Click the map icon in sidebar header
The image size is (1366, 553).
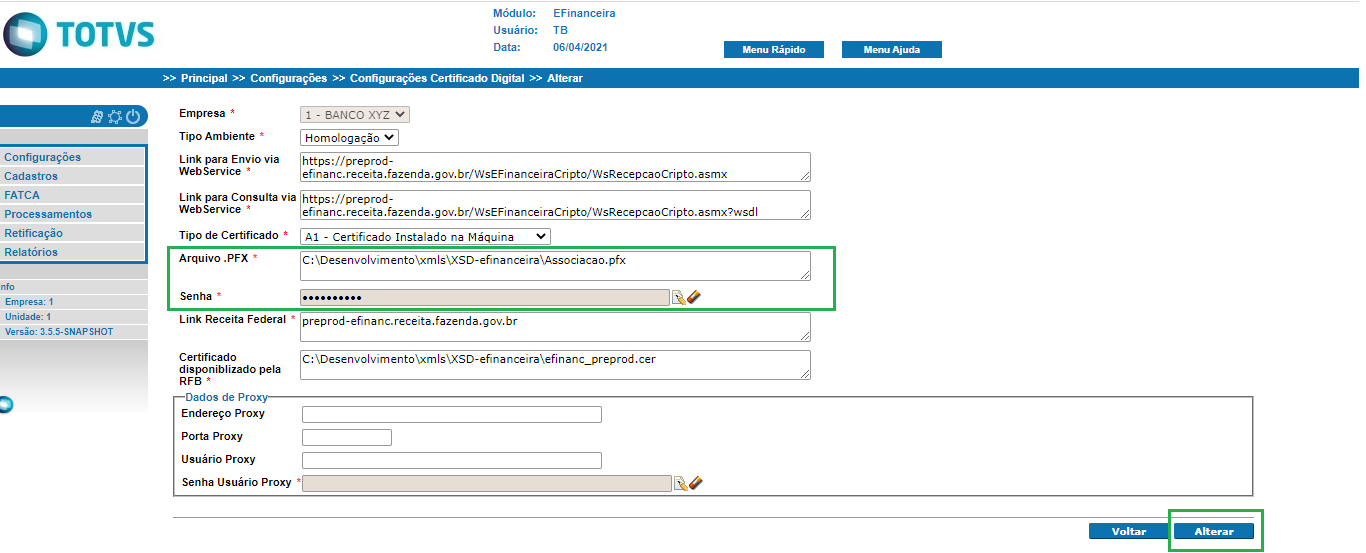97,117
